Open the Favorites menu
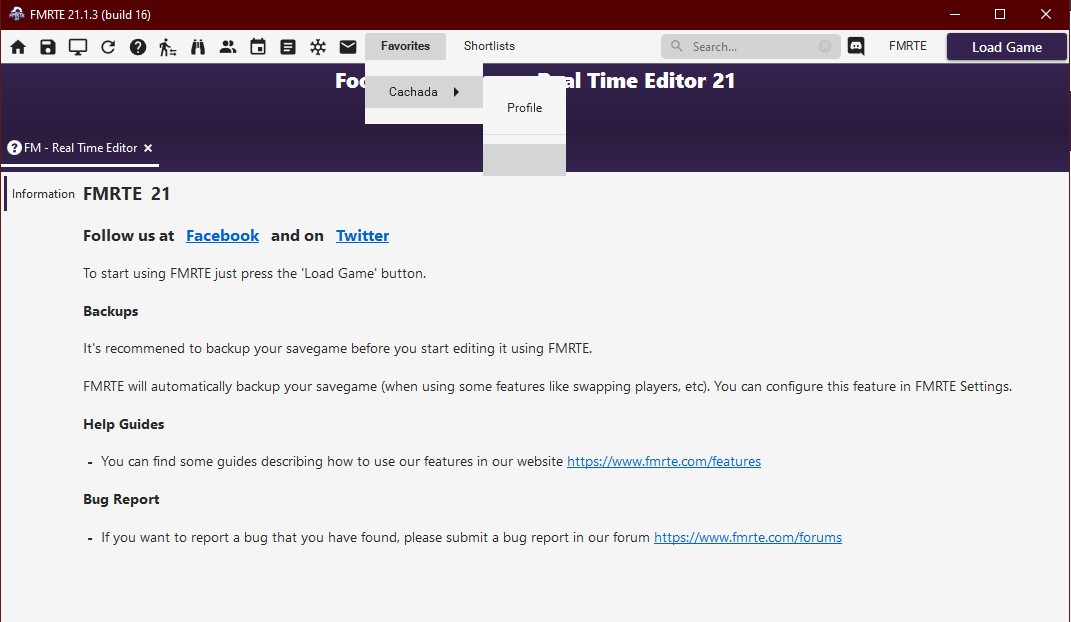The width and height of the screenshot is (1071, 622). (x=406, y=46)
